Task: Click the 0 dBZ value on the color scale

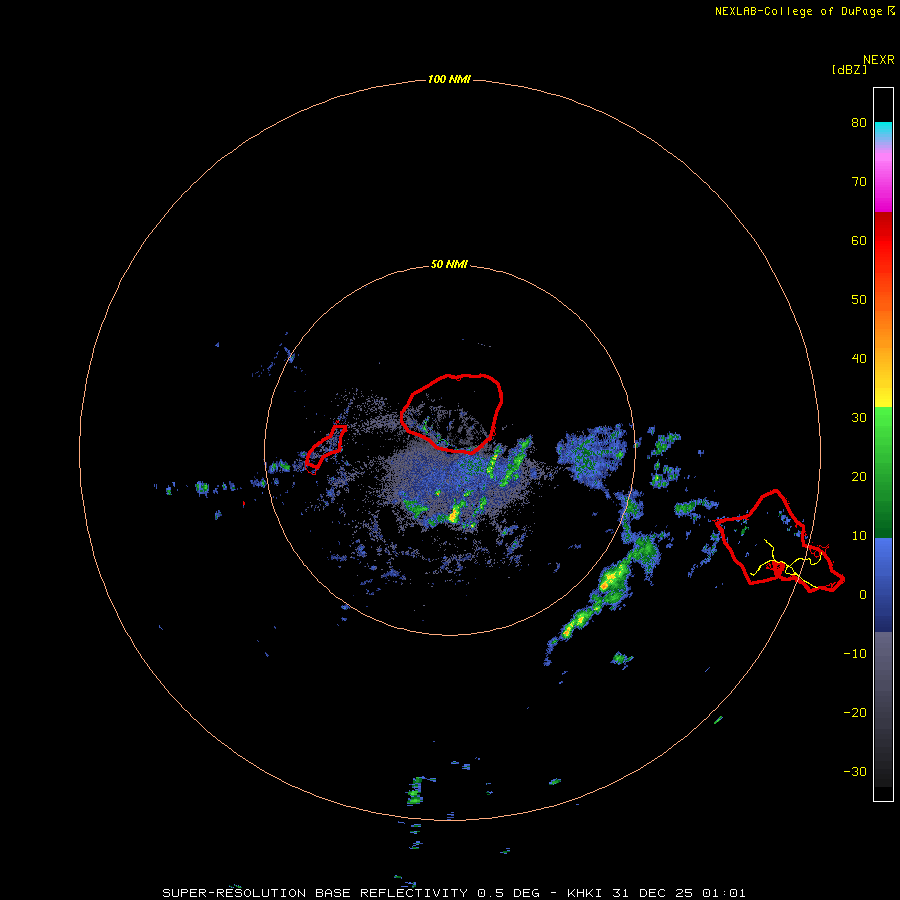Action: (x=863, y=595)
